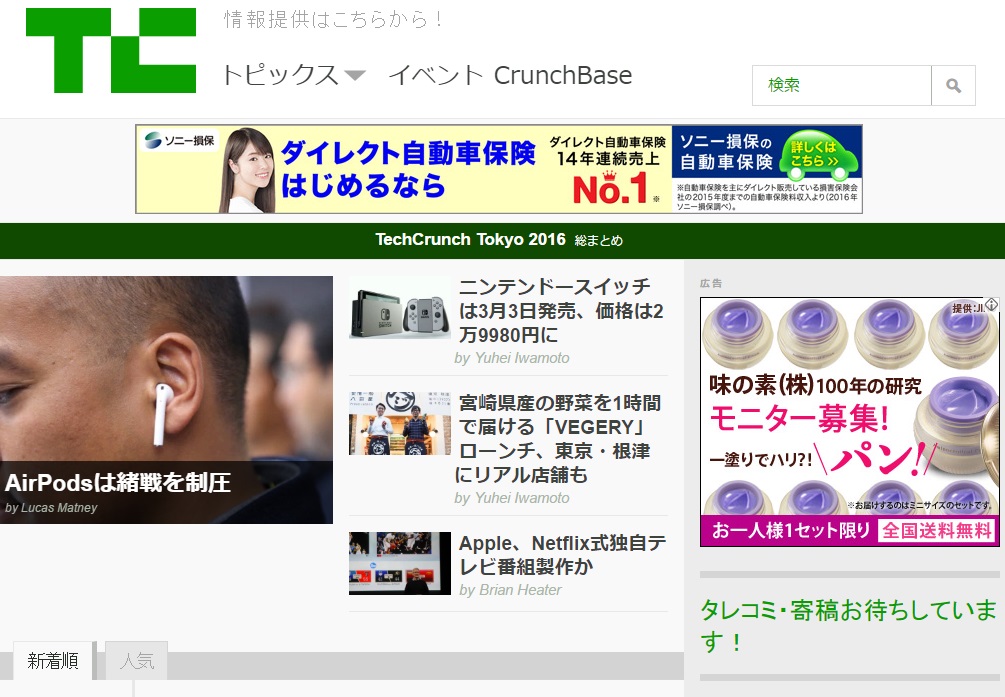
Task: Switch to the 新着順 tab
Action: (53, 660)
